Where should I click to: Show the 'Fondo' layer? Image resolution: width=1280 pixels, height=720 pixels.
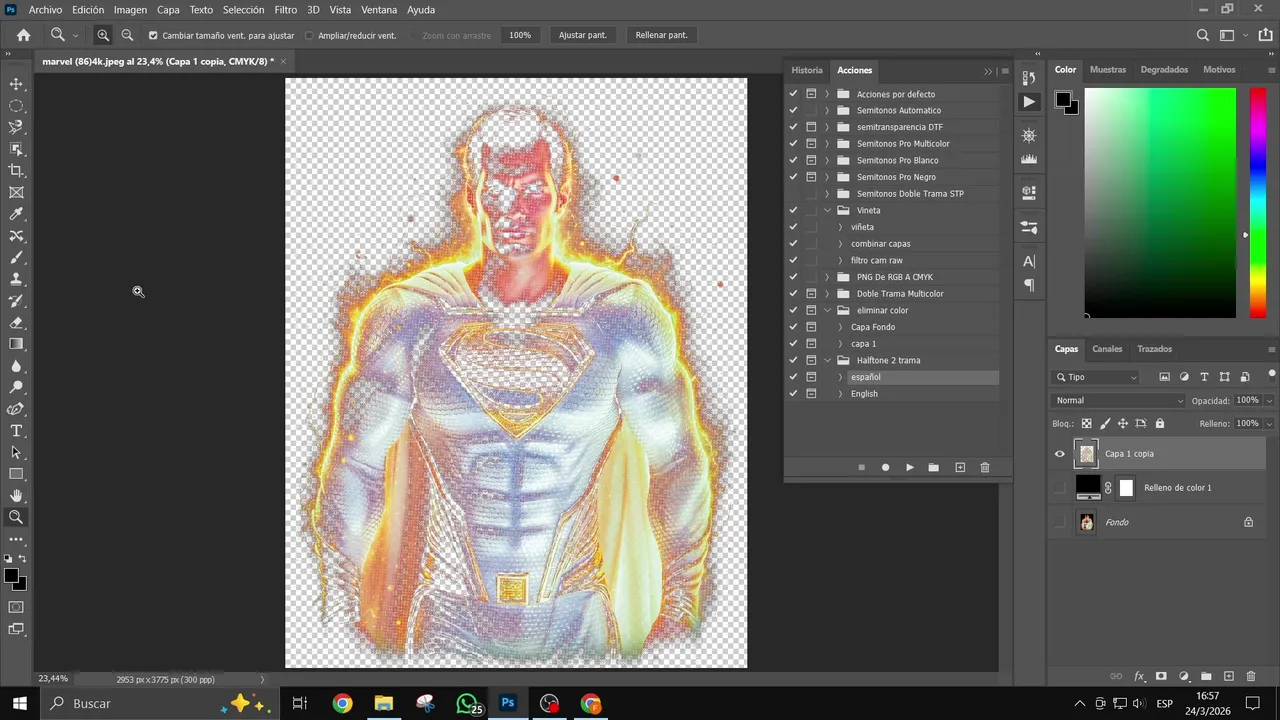click(1060, 522)
